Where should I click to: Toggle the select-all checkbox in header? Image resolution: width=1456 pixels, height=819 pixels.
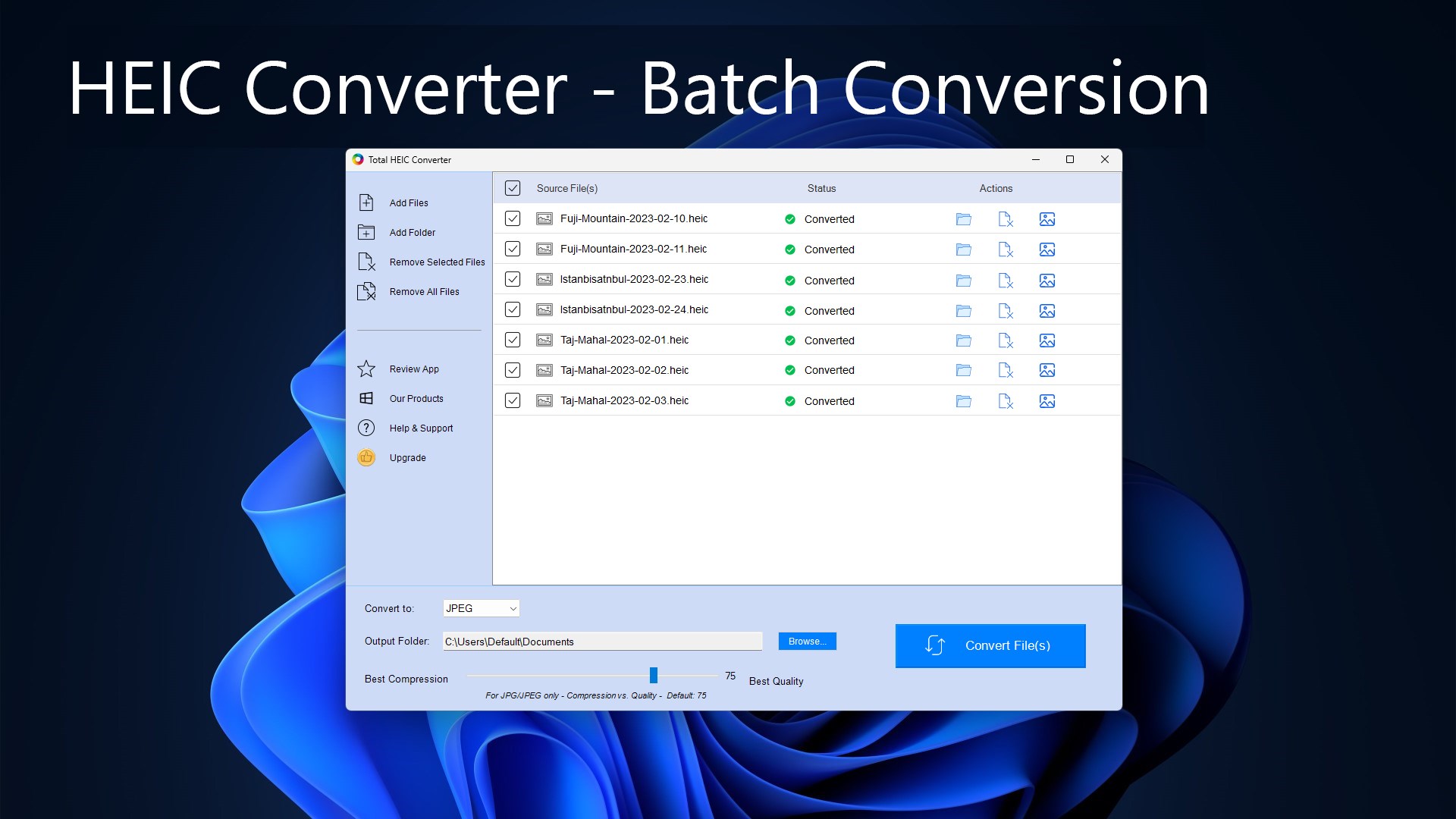(x=513, y=188)
